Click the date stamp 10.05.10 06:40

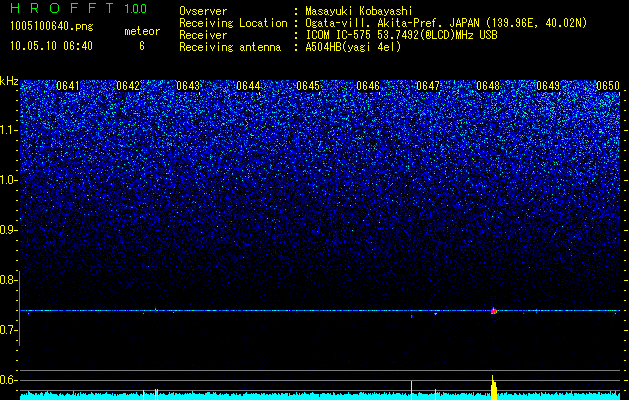[x=51, y=46]
